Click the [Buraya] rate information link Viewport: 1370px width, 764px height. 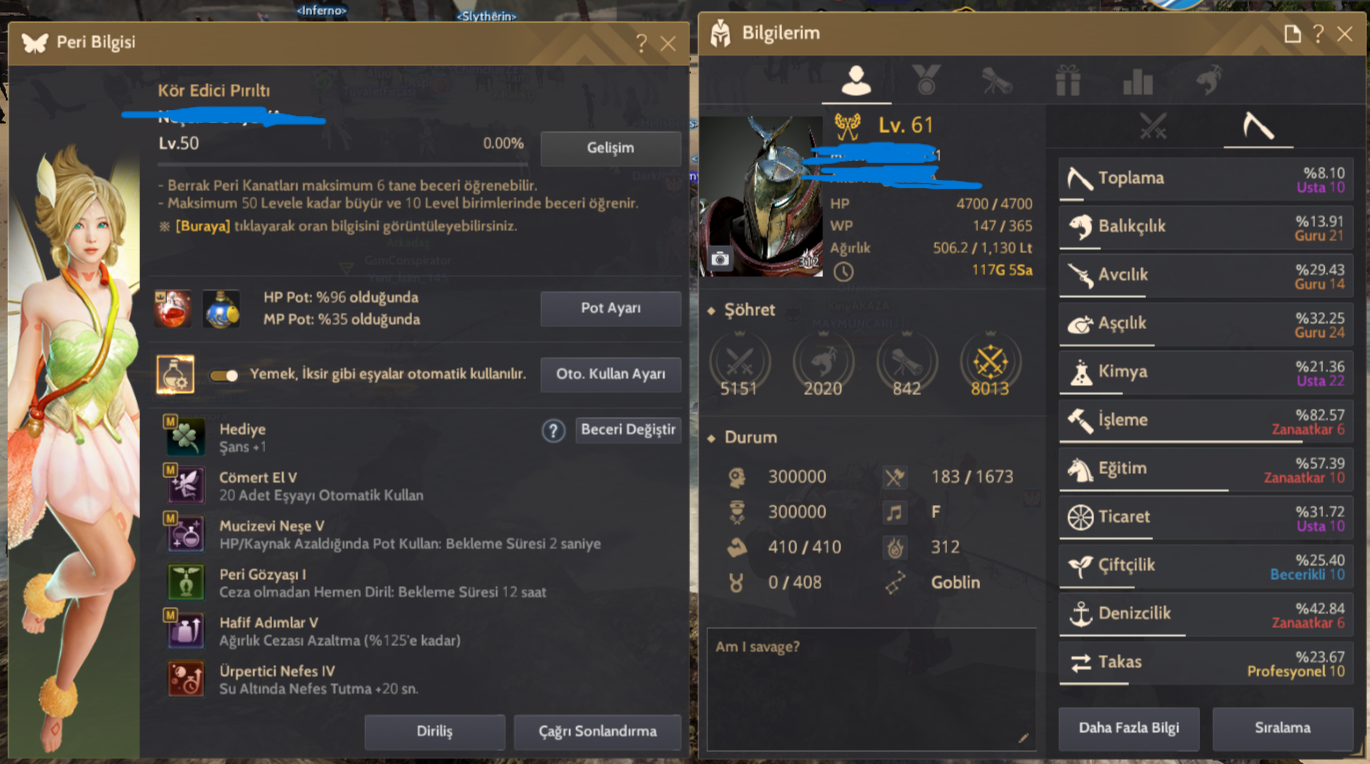pyautogui.click(x=203, y=226)
